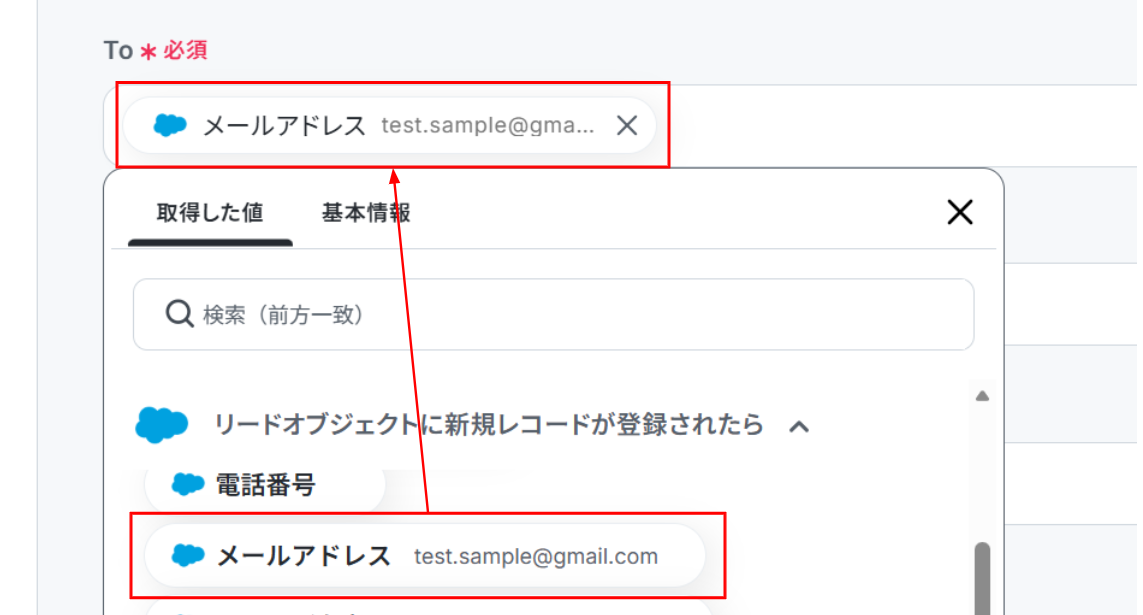Screen dimensions: 1143x615
Task: Click Salesforce icon on メールアドレス list item
Action: point(188,556)
